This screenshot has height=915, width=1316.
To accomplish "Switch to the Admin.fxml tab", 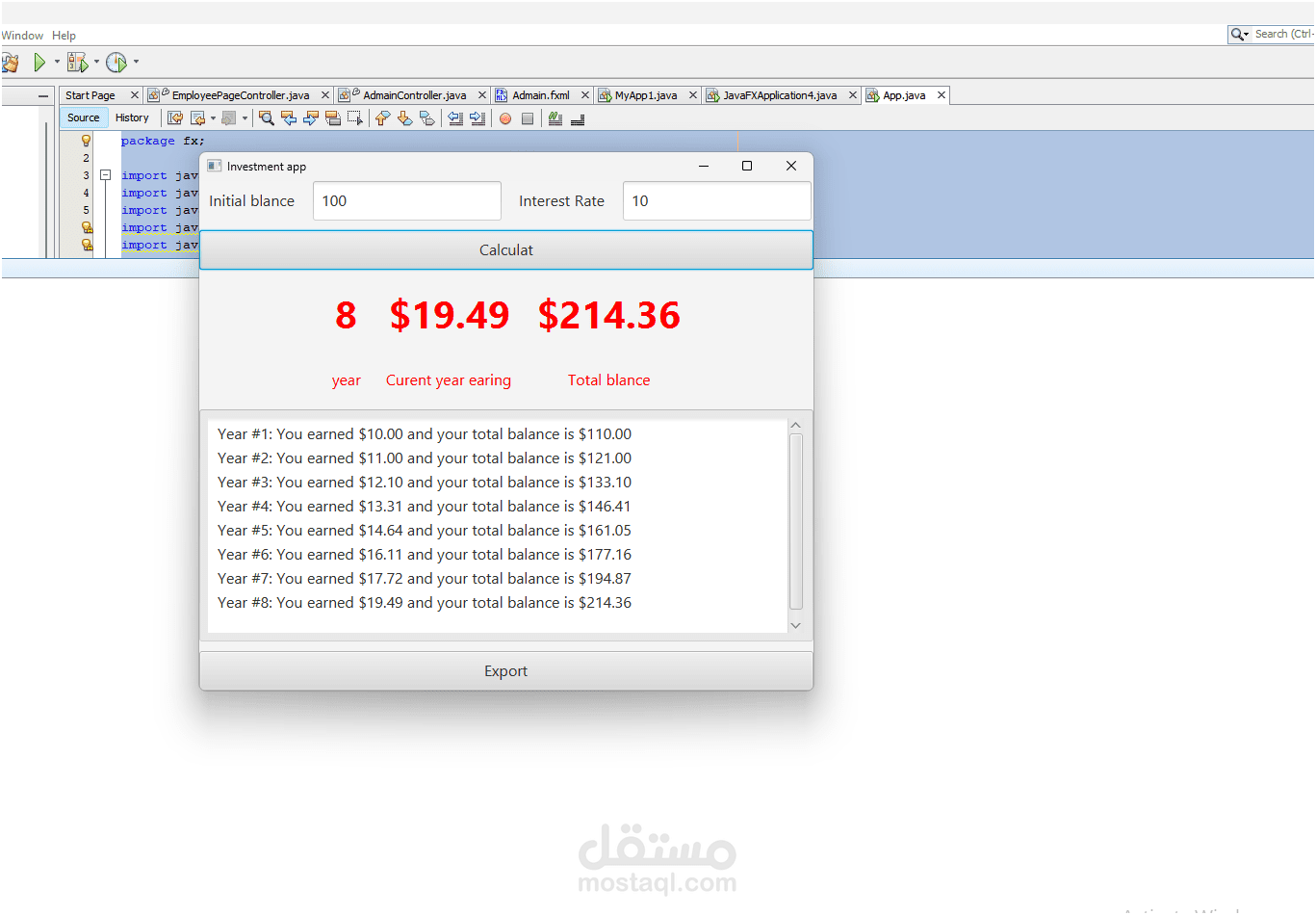I will coord(541,95).
